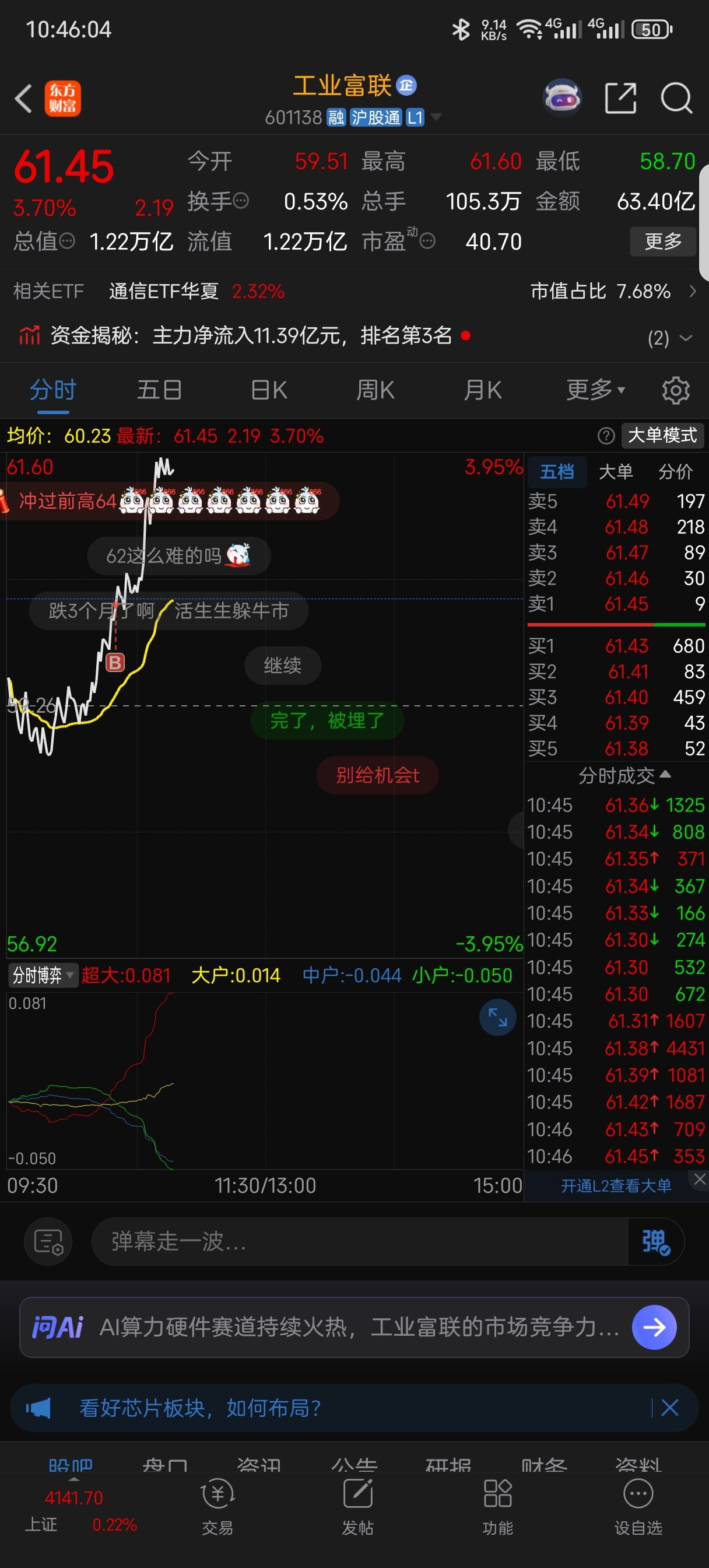
Task: Expand 上证 index bar arrow
Action: pos(73,1479)
